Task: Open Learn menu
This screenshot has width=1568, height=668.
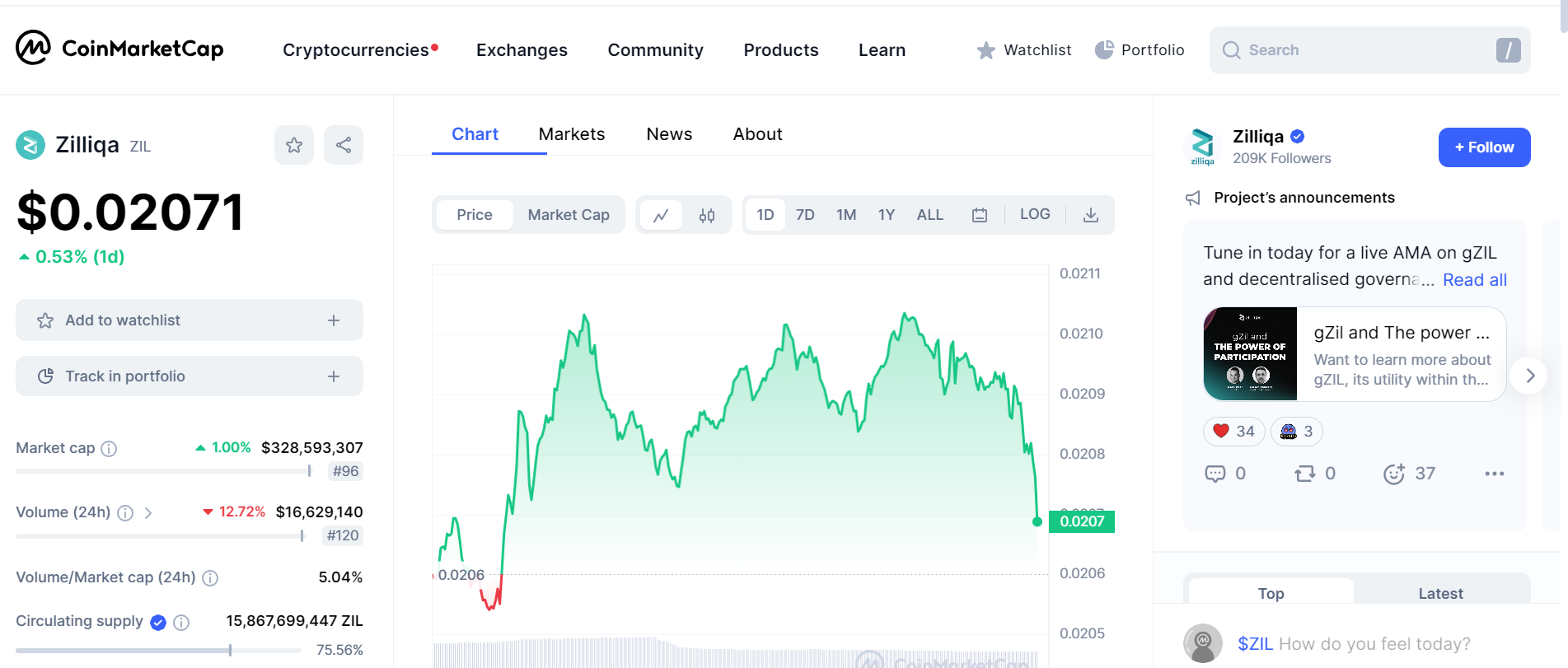Action: click(882, 50)
